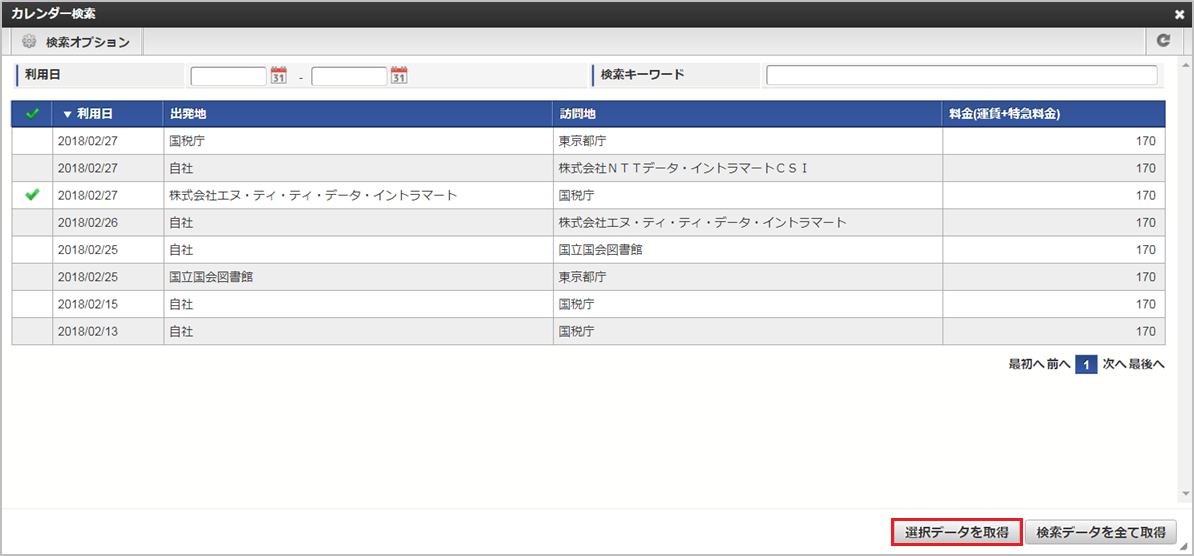Viewport: 1194px width, 556px height.
Task: Open end date calendar picker icon
Action: pos(400,75)
